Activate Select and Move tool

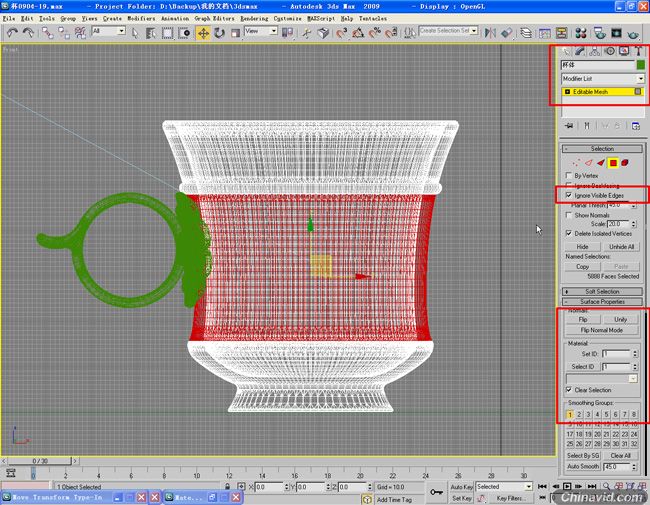pyautogui.click(x=203, y=33)
